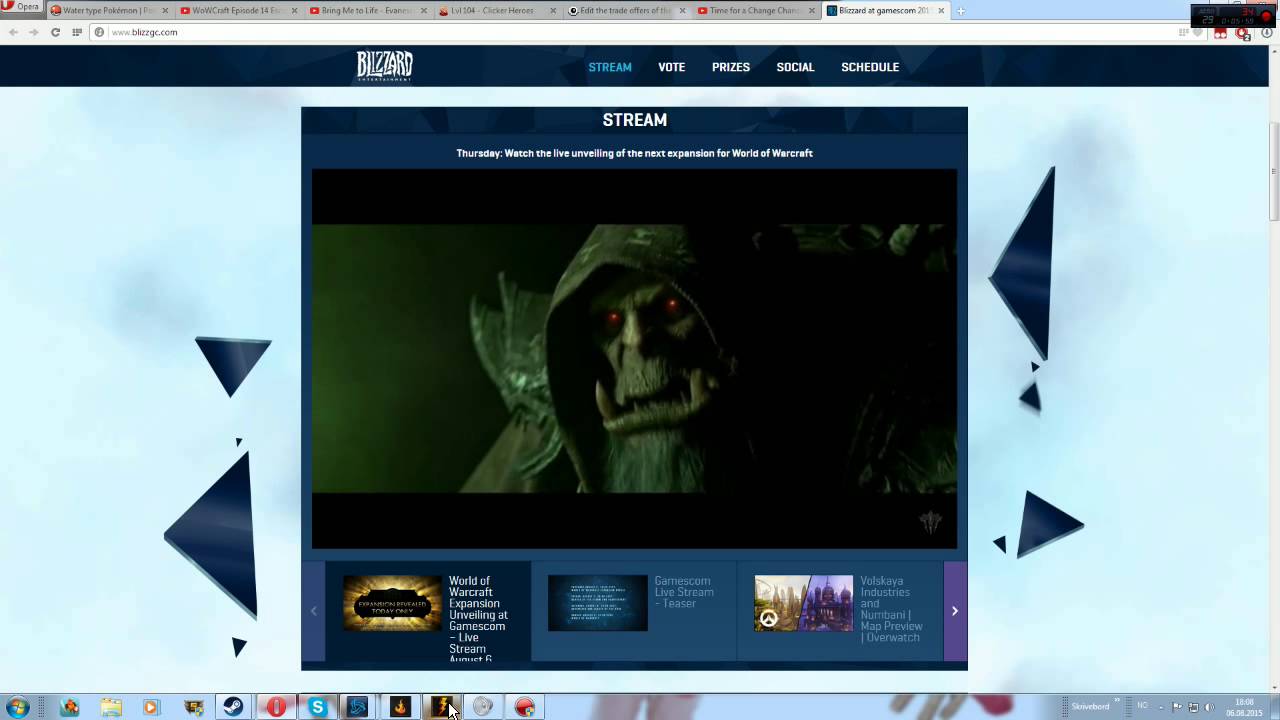Open the World of Warcraft Expansion Unveiling title
The width and height of the screenshot is (1280, 720).
479,618
